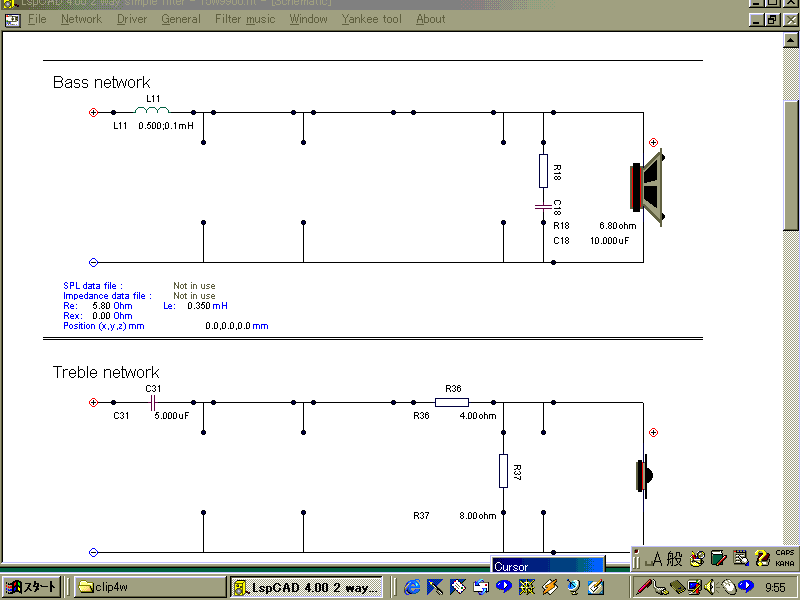Open the Yankee tool menu
This screenshot has height=600, width=800.
pyautogui.click(x=371, y=19)
